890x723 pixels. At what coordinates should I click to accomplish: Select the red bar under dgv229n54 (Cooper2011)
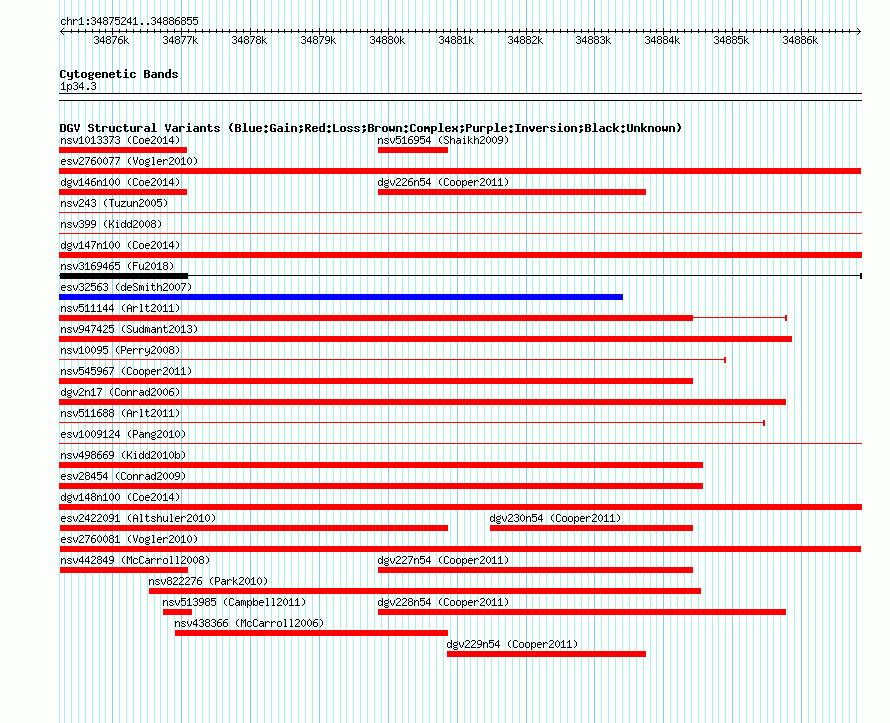547,654
